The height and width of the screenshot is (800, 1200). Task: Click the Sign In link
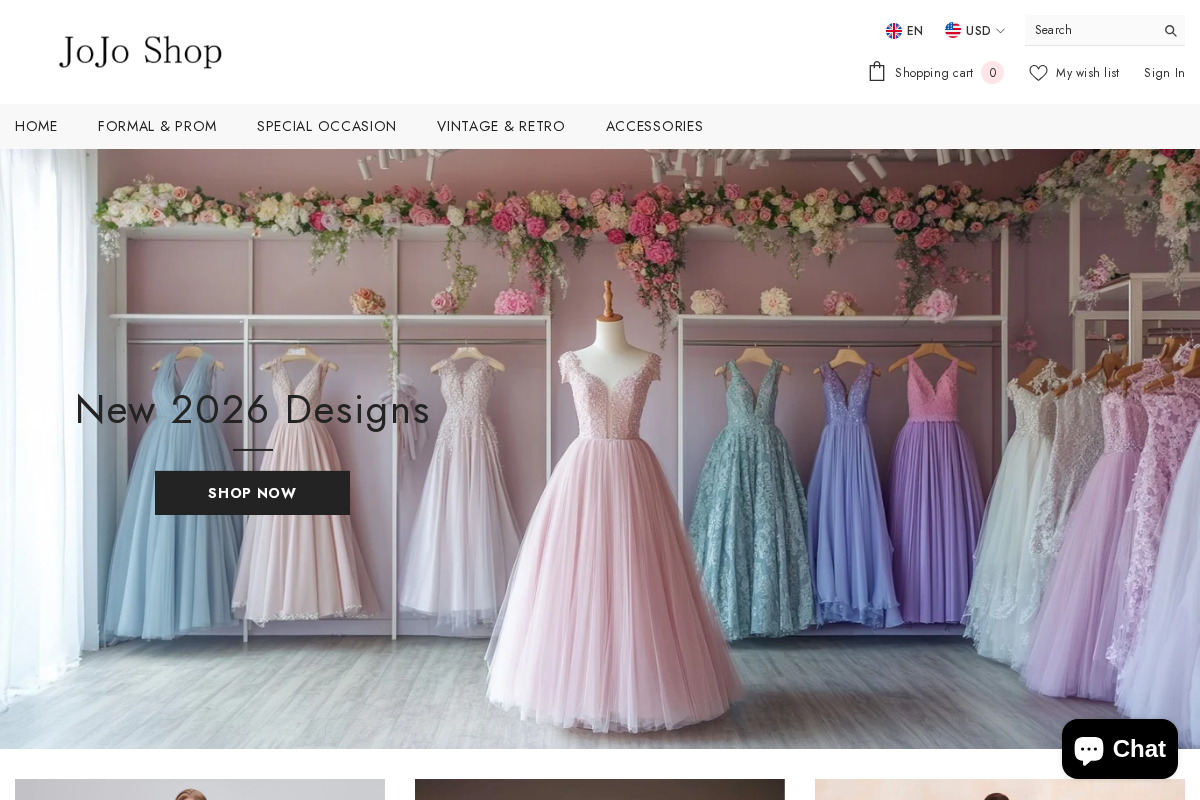click(1164, 72)
